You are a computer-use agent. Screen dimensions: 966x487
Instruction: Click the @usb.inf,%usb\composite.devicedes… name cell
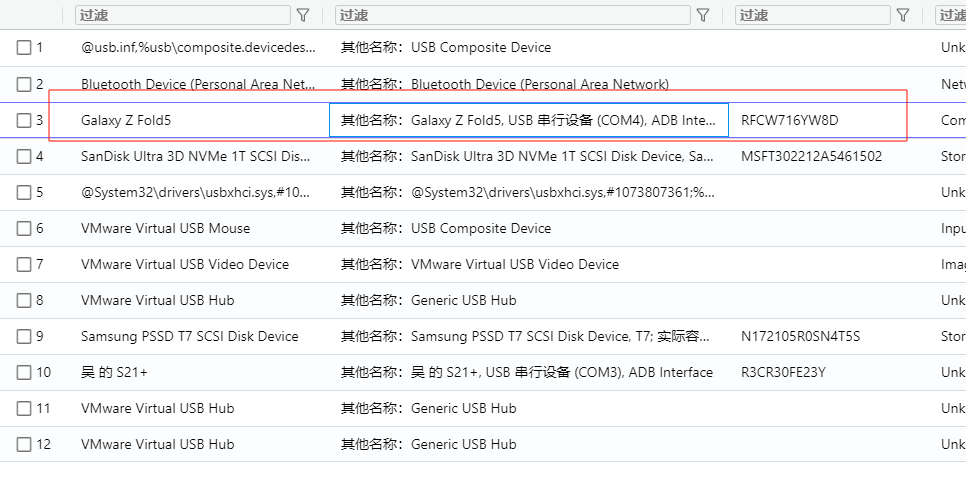coord(198,47)
